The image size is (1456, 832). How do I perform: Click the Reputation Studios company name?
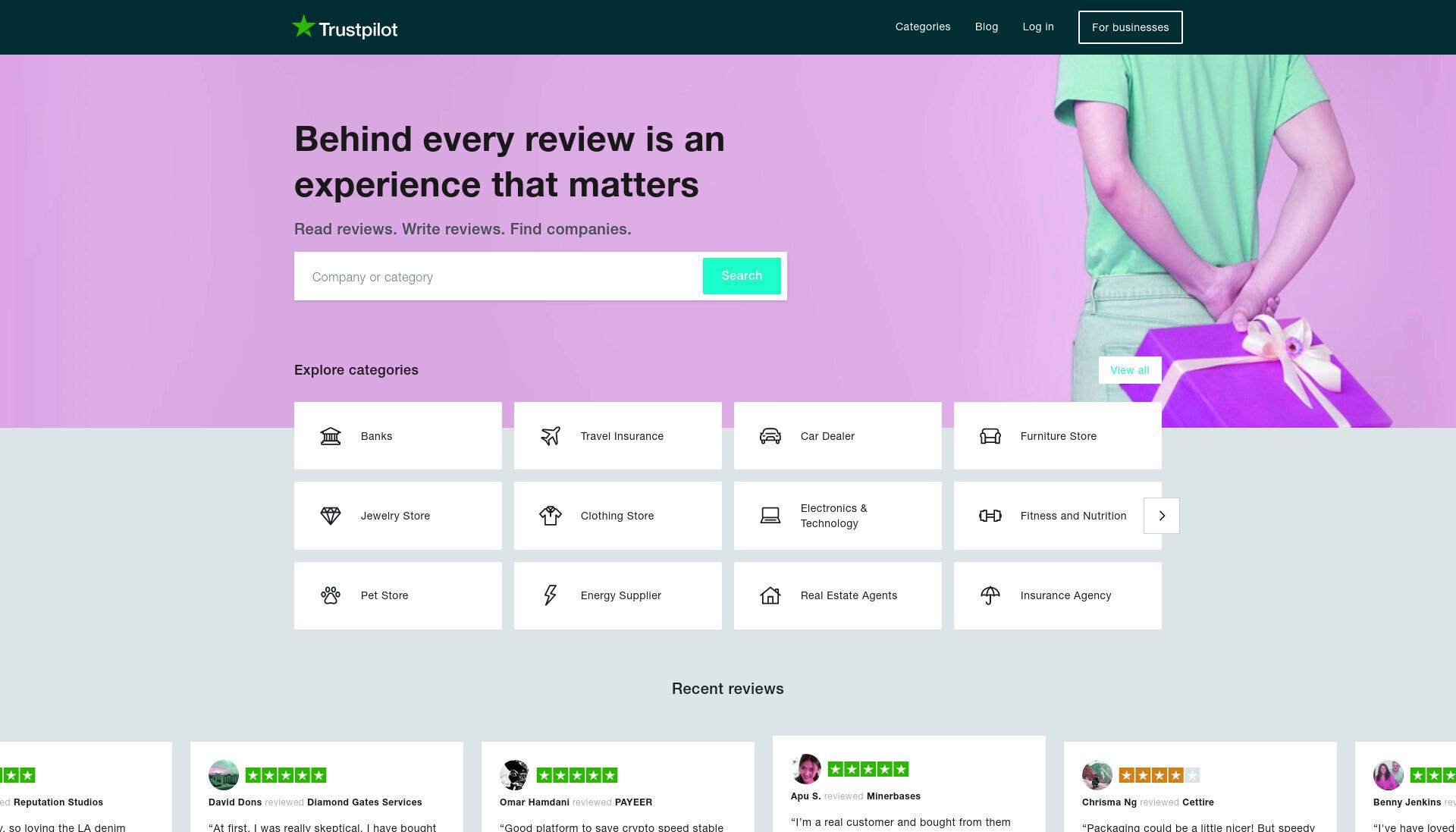tap(58, 802)
